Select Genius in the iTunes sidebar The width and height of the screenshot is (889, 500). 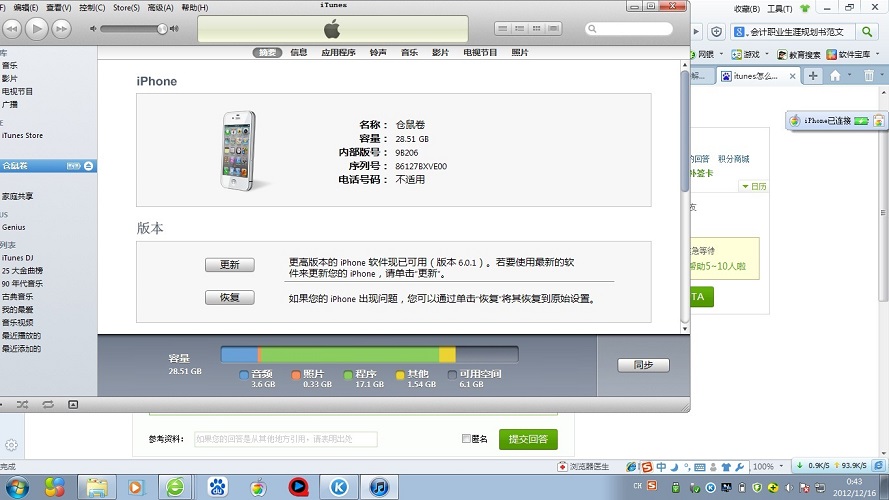click(x=14, y=227)
